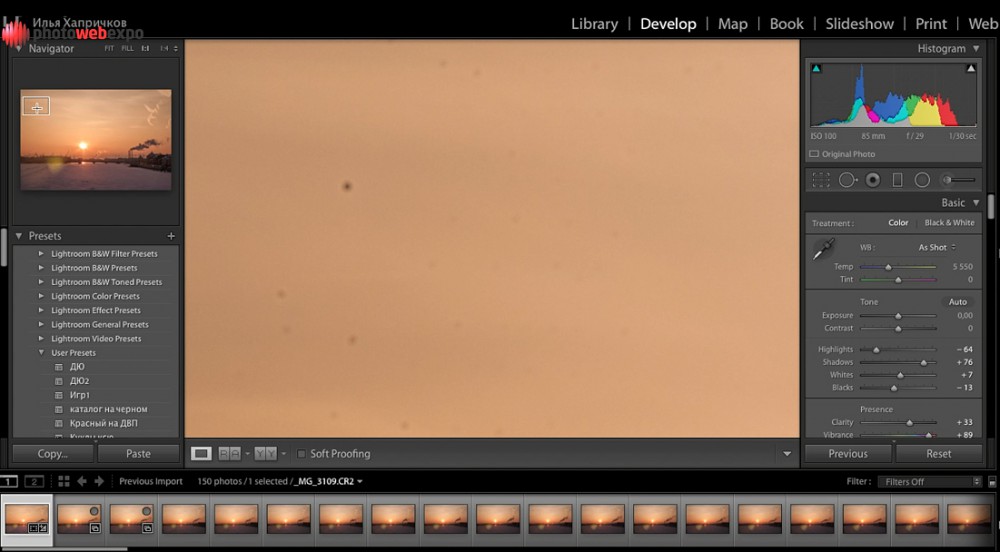Click the Paste settings button
The width and height of the screenshot is (1000, 552).
coord(138,454)
